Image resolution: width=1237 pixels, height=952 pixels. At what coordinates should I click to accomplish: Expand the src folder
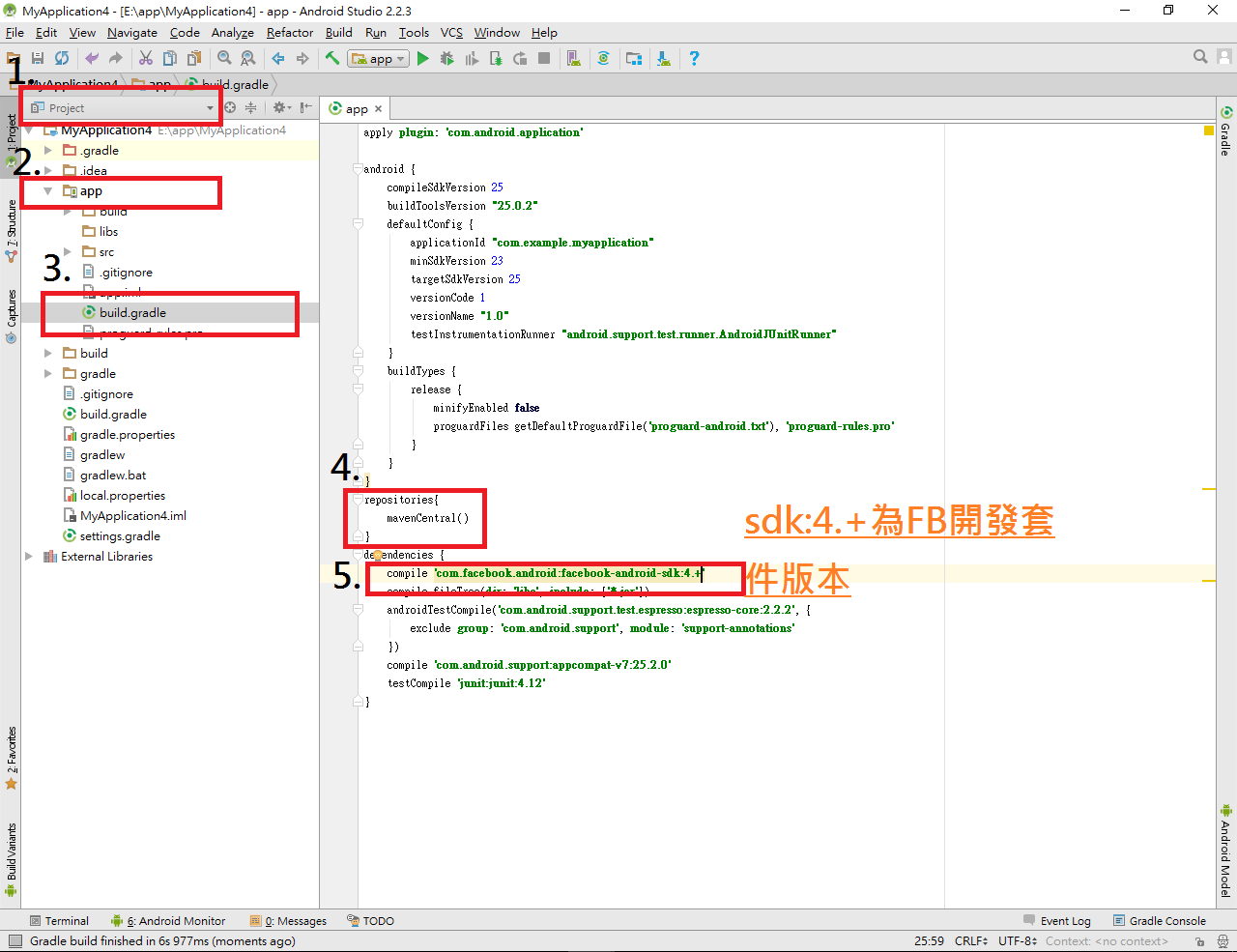pyautogui.click(x=68, y=251)
